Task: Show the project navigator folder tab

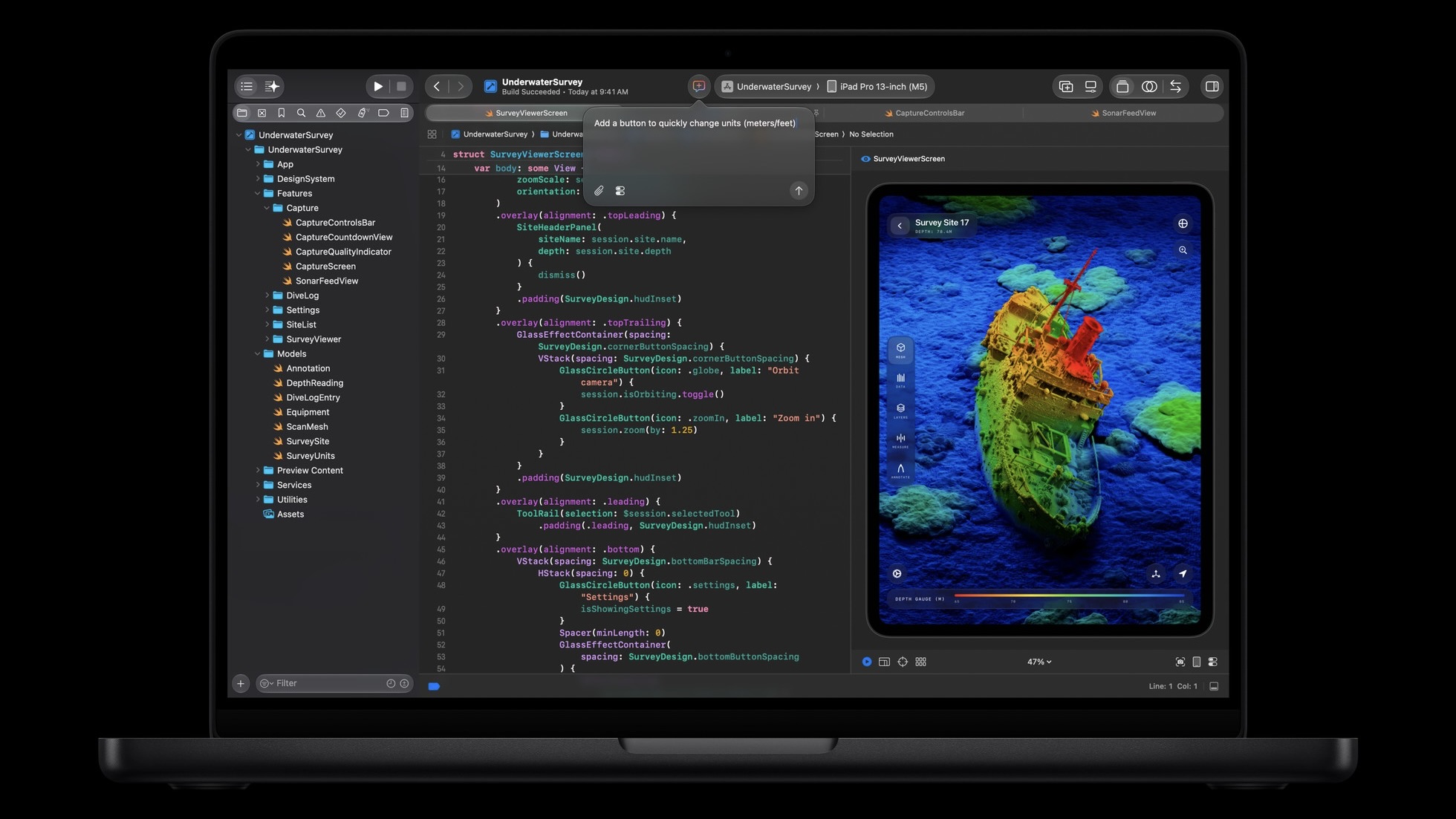Action: tap(242, 113)
